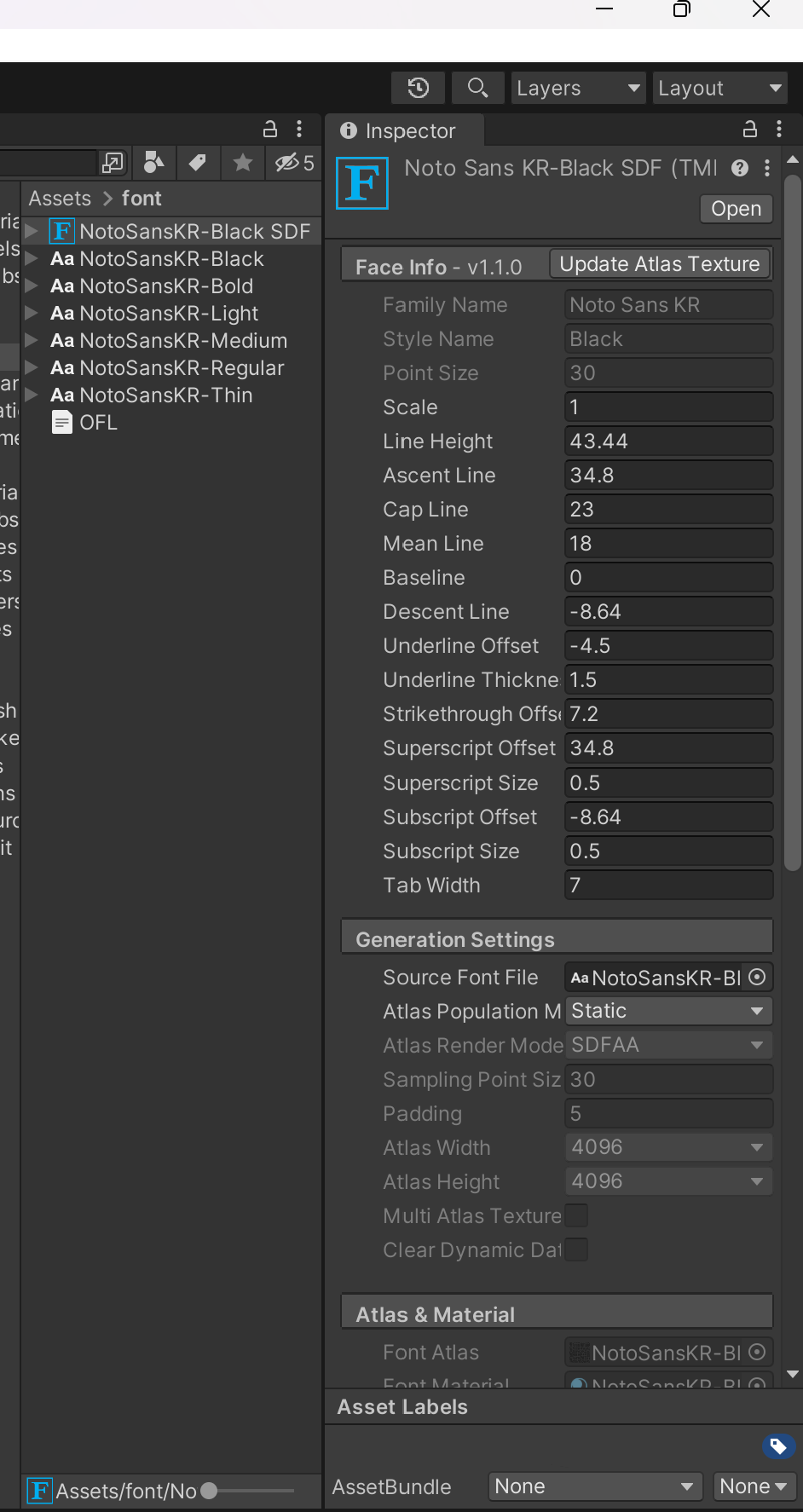The width and height of the screenshot is (803, 1512).
Task: Open the help question mark icon
Action: coord(740,168)
